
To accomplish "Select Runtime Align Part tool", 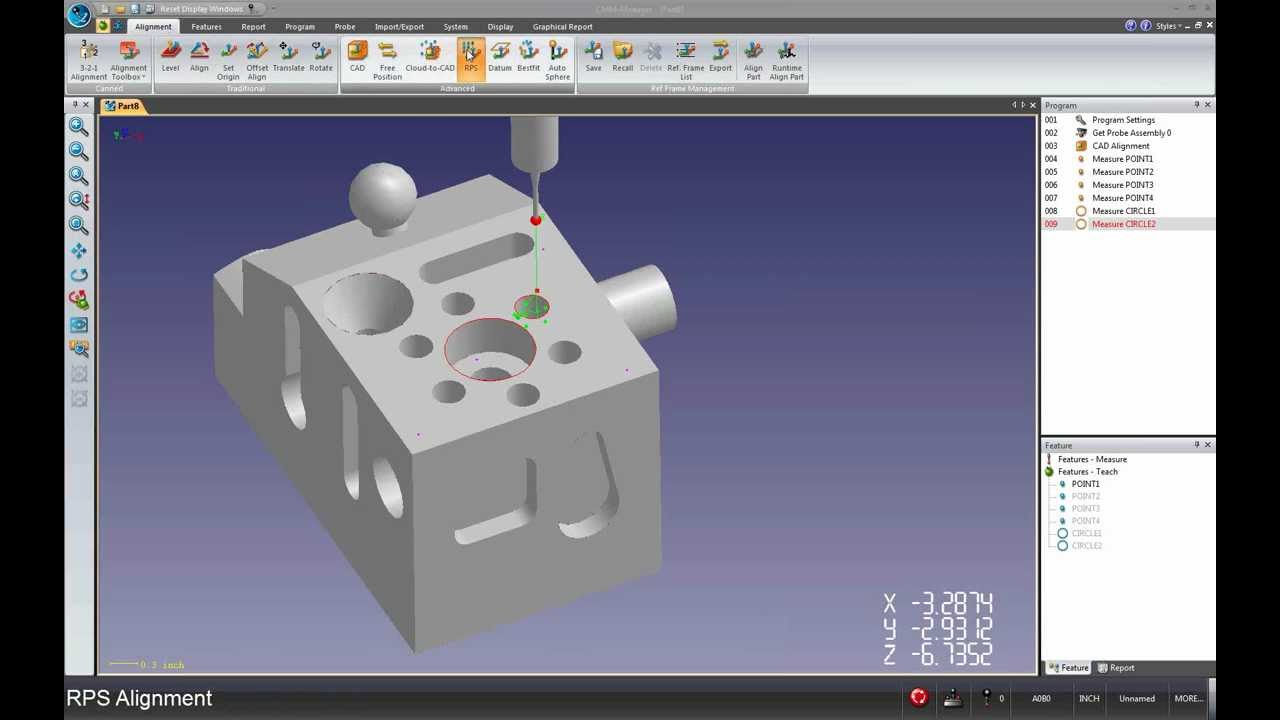I will click(x=786, y=60).
